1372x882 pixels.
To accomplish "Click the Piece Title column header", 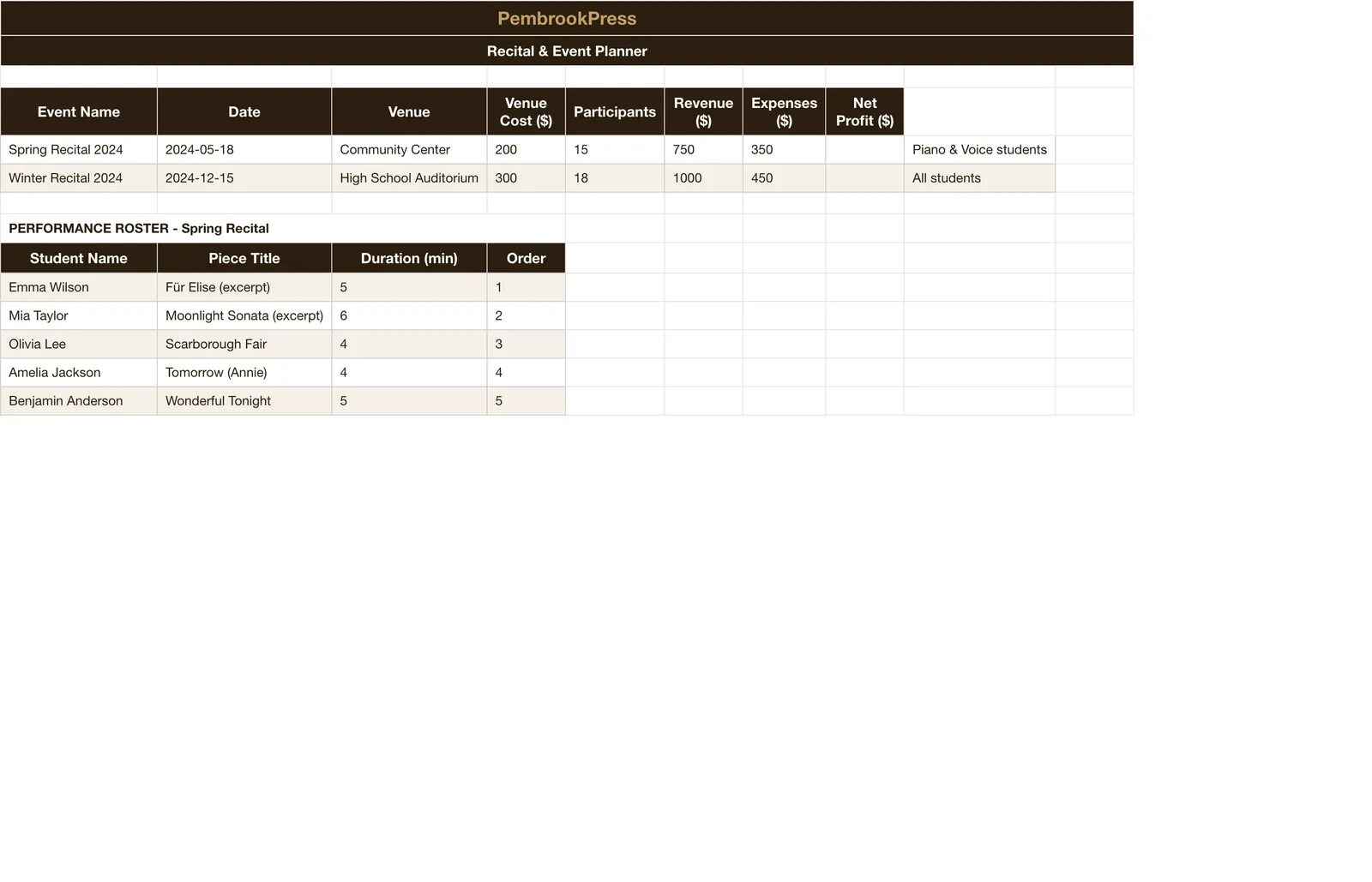I will (x=244, y=258).
